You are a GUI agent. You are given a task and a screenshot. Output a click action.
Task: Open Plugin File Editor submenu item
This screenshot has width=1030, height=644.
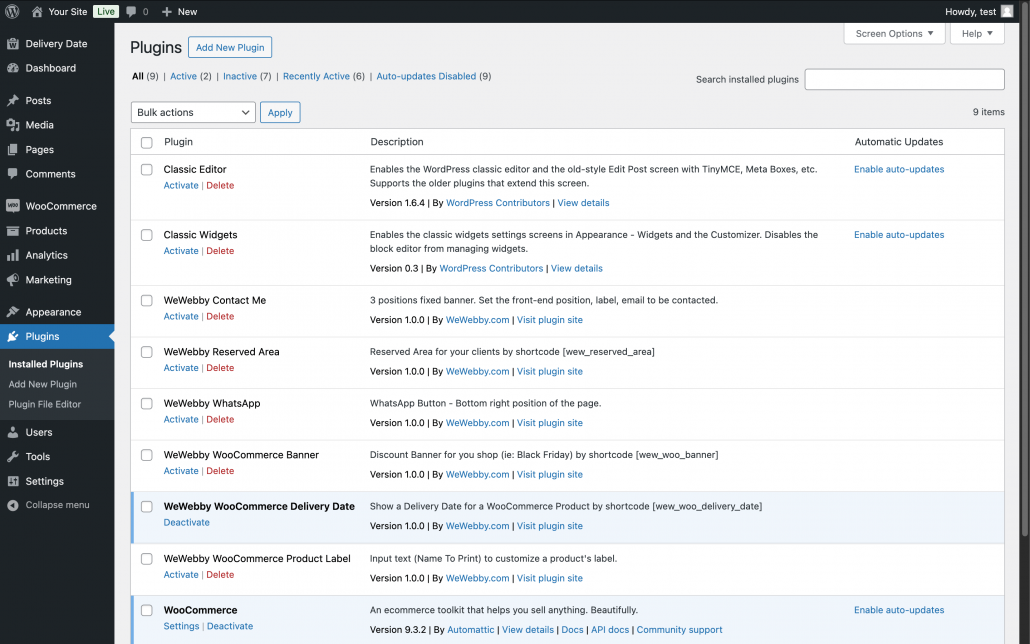pos(45,404)
